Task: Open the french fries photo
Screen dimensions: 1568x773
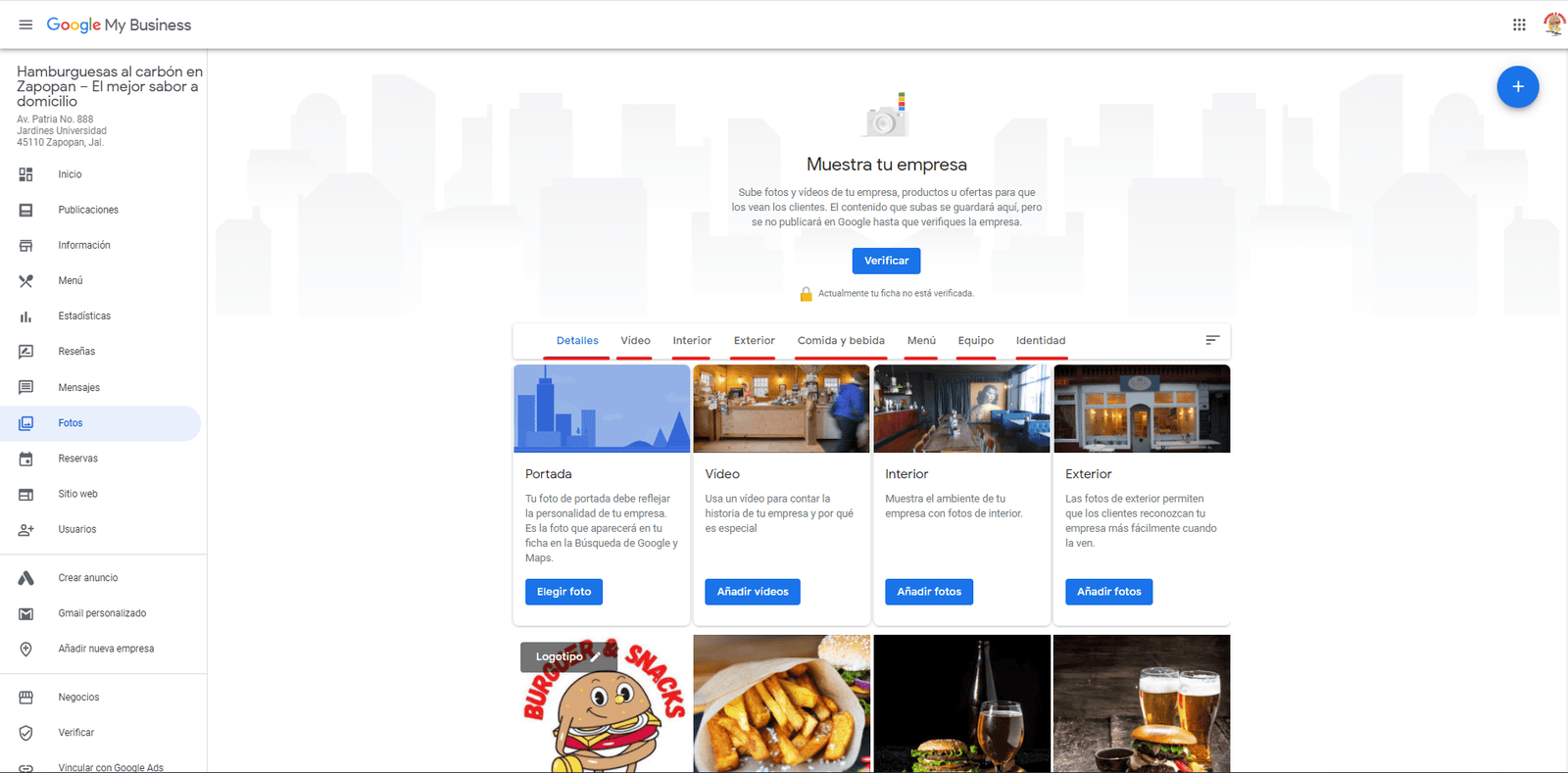Action: pyautogui.click(x=781, y=703)
